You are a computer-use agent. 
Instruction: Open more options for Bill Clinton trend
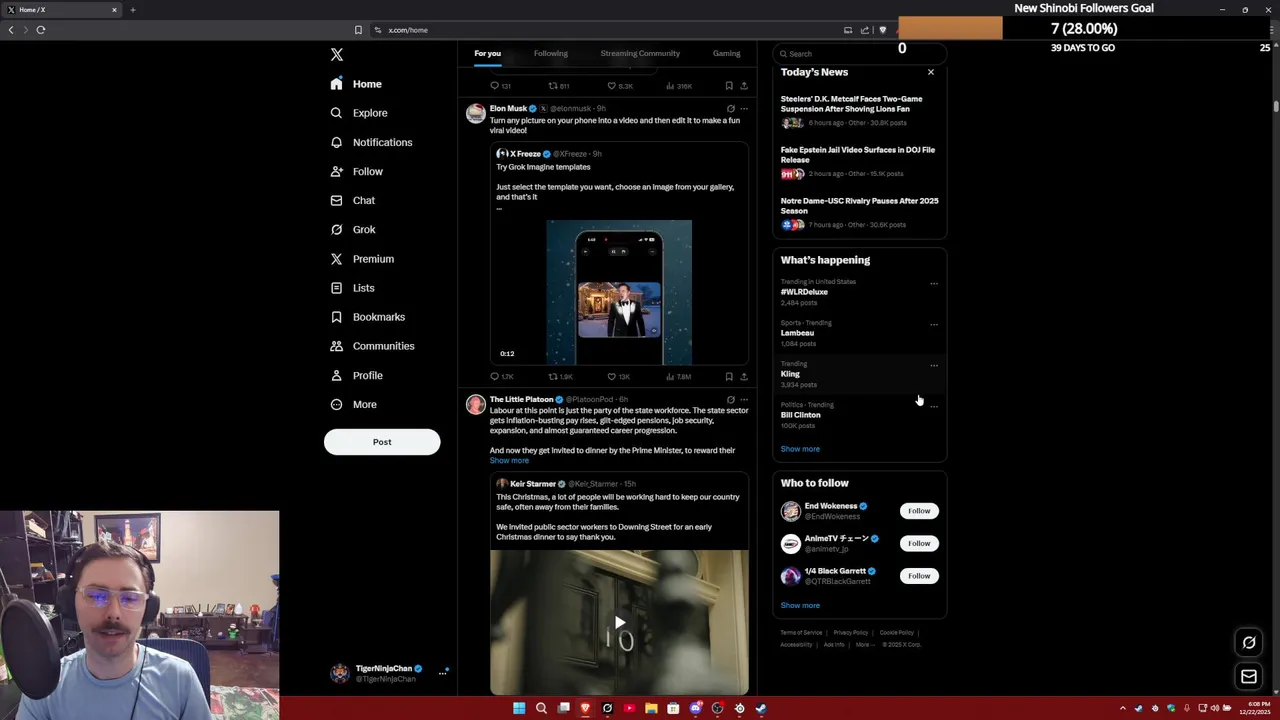coord(934,407)
